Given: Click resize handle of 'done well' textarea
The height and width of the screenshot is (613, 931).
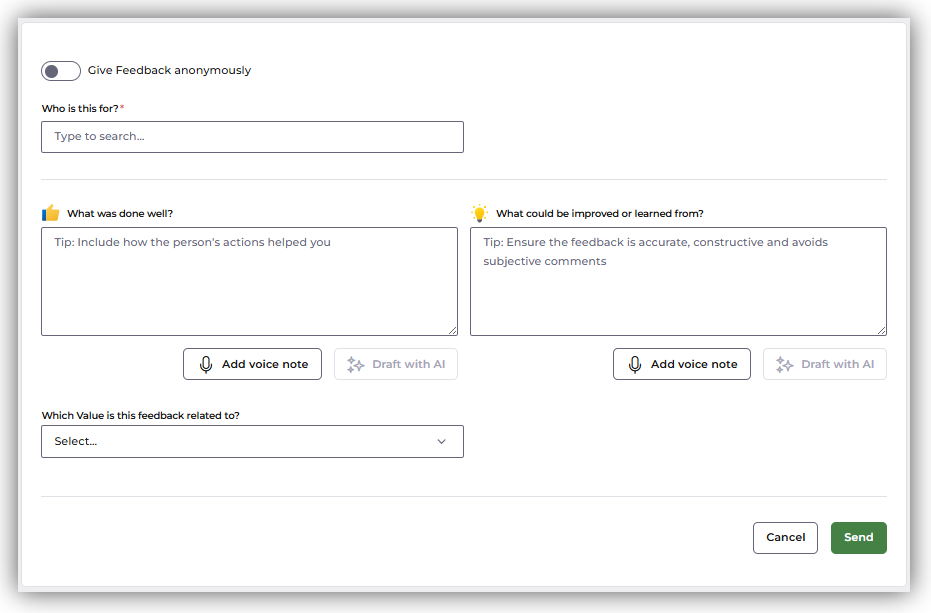Looking at the screenshot, I should pos(452,330).
